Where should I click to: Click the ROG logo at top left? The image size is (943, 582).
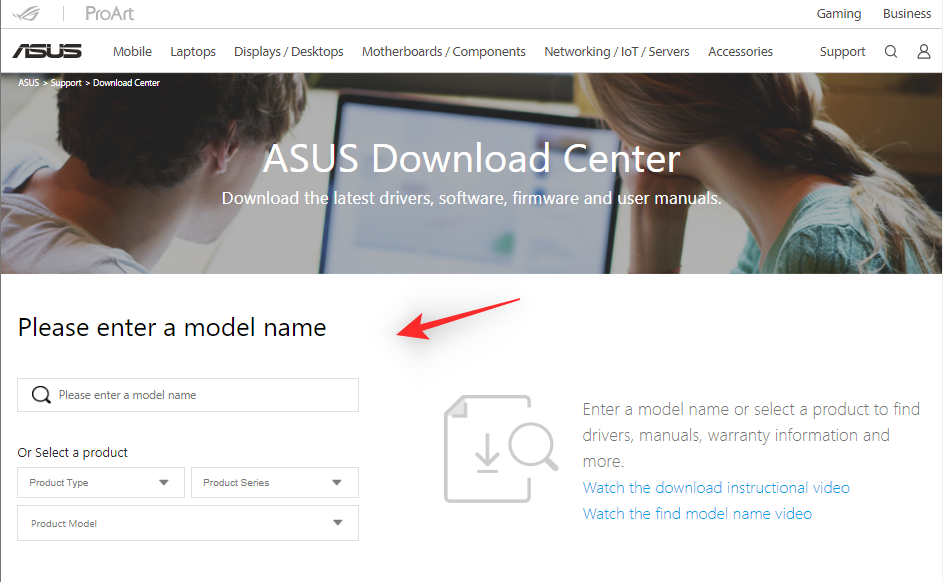(x=30, y=13)
